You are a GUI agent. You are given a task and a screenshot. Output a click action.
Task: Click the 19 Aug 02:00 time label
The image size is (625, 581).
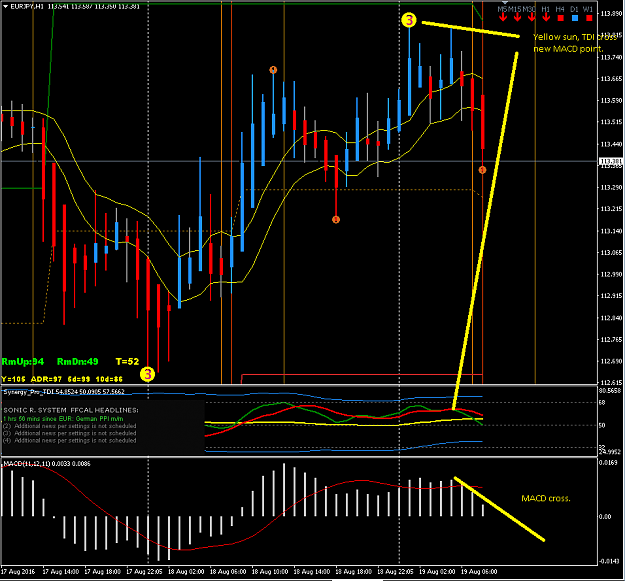[437, 572]
